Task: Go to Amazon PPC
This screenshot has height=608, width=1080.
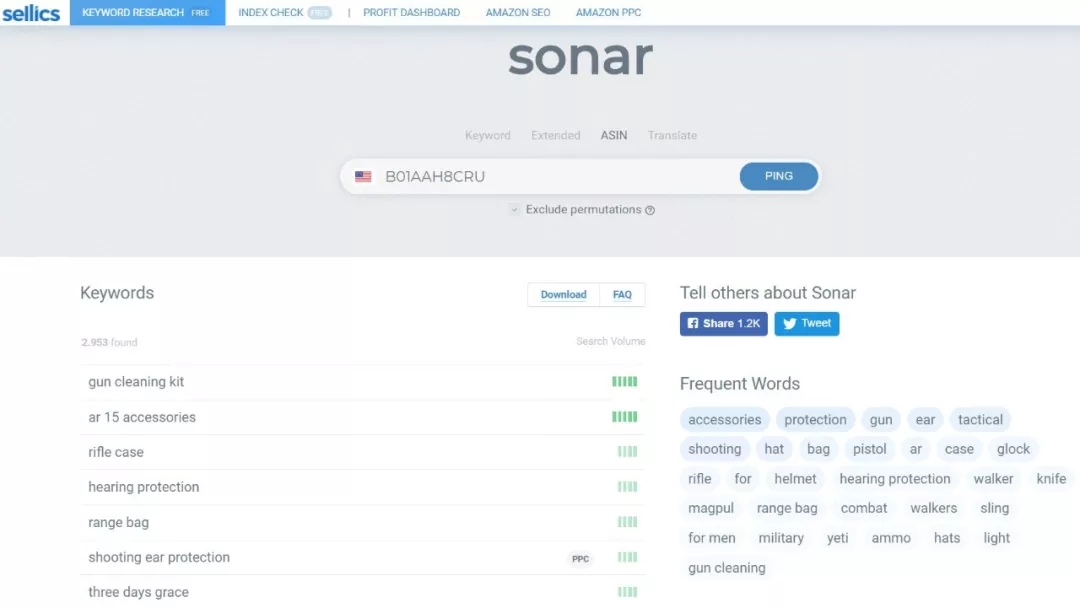Action: click(608, 12)
